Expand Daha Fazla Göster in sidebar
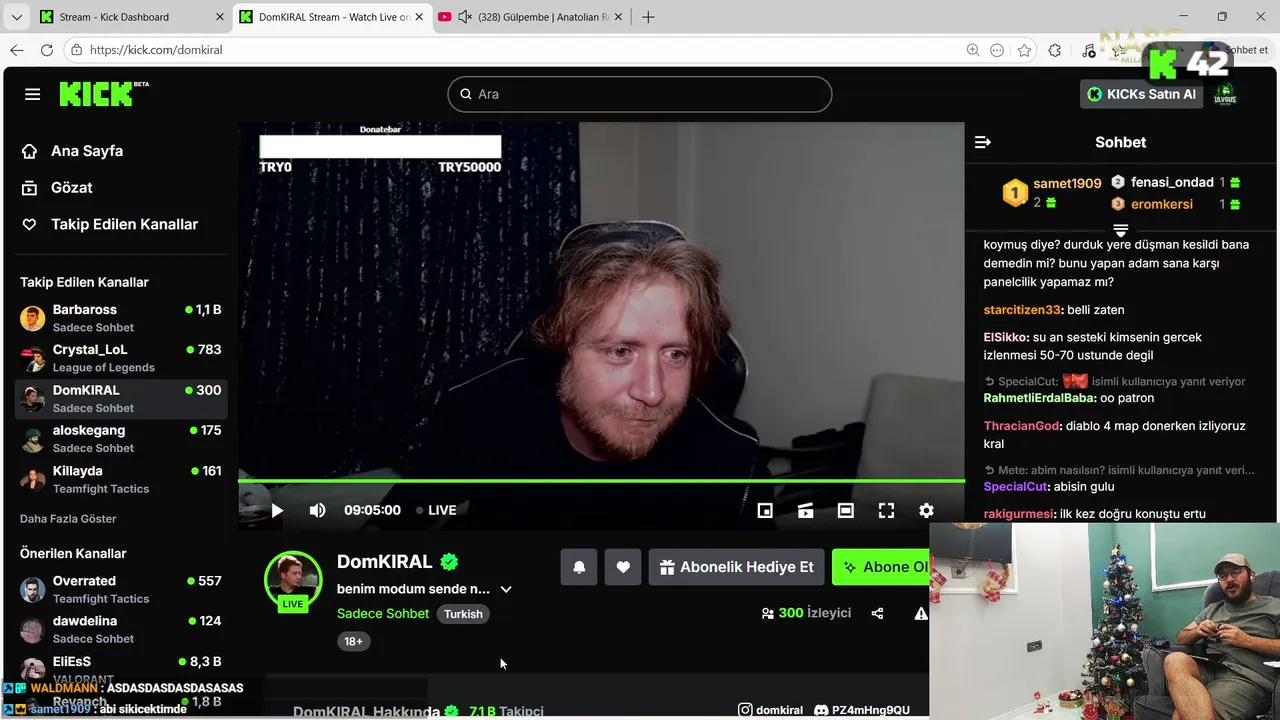1280x720 pixels. 68,519
